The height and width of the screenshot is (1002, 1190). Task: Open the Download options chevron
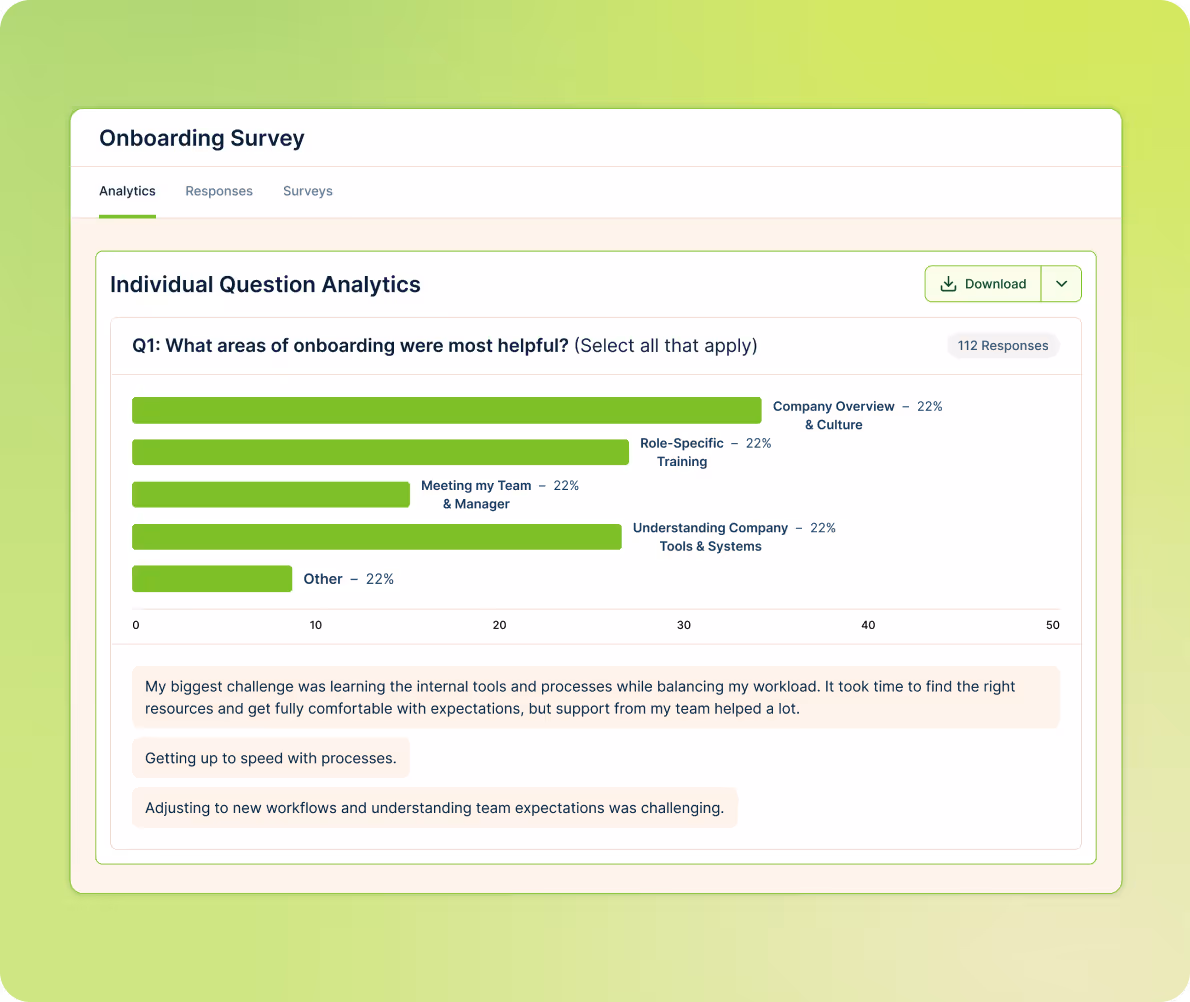point(1061,284)
